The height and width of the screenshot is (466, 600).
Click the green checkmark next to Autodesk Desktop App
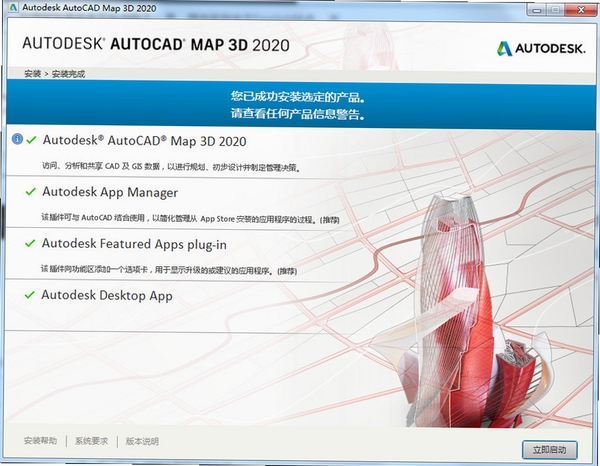pyautogui.click(x=29, y=295)
